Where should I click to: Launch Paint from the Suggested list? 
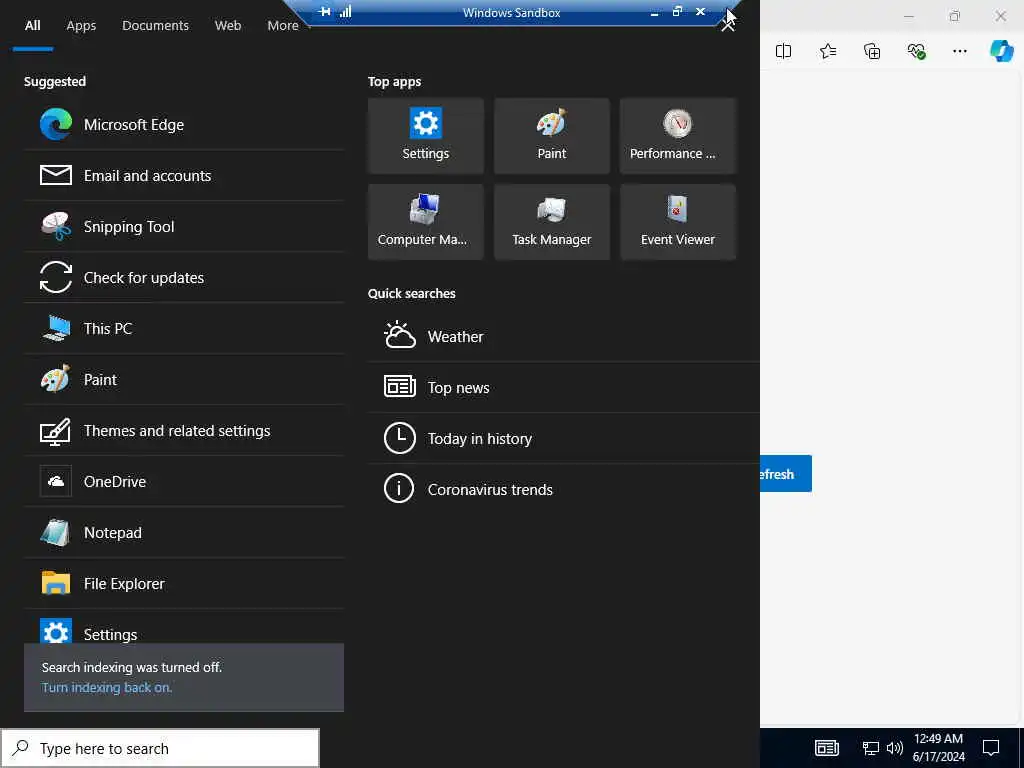(184, 379)
